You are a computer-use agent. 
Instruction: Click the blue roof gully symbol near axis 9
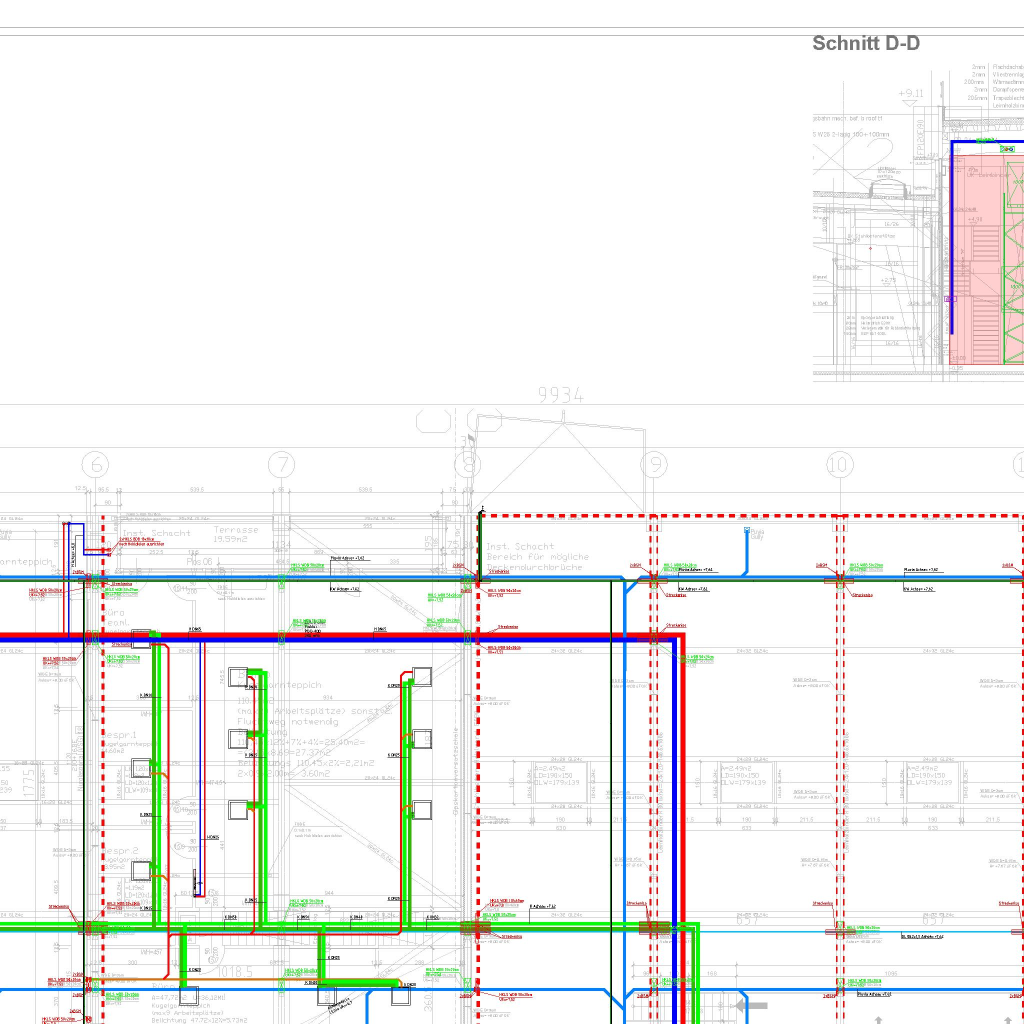(x=747, y=530)
